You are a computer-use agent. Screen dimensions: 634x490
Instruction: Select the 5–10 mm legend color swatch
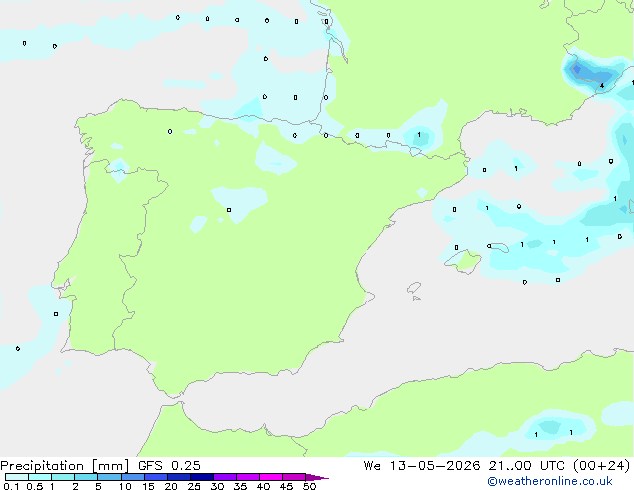coord(109,477)
